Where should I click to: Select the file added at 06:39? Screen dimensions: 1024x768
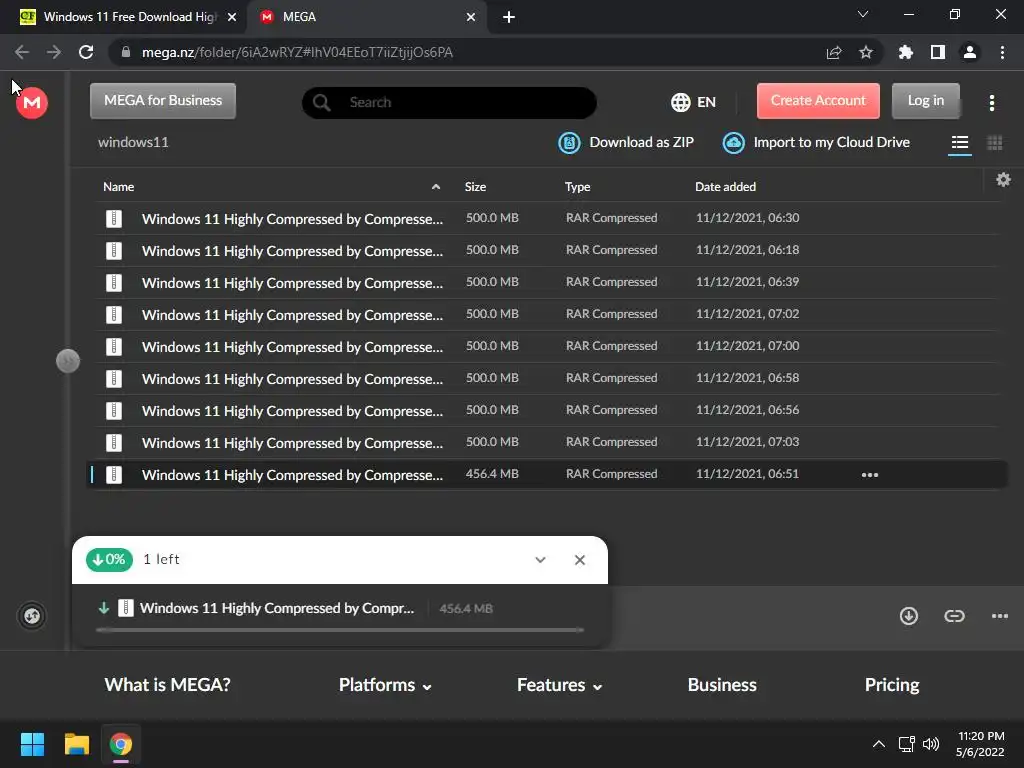[547, 282]
